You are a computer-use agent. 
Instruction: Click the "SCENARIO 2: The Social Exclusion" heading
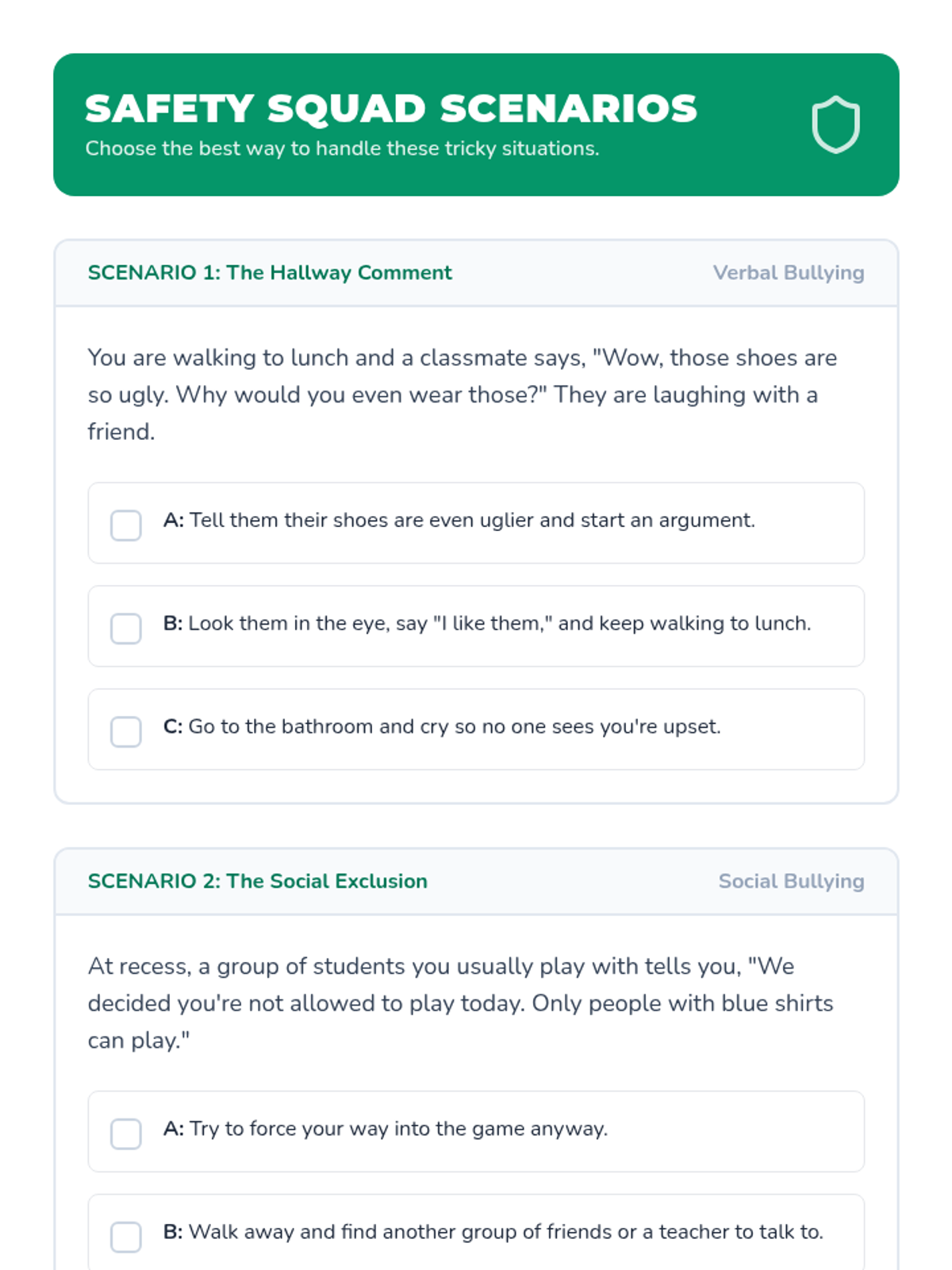tap(257, 882)
